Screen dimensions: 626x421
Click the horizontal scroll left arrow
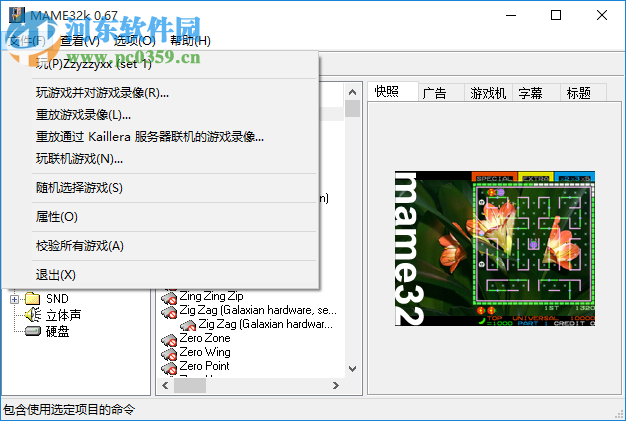pyautogui.click(x=165, y=385)
